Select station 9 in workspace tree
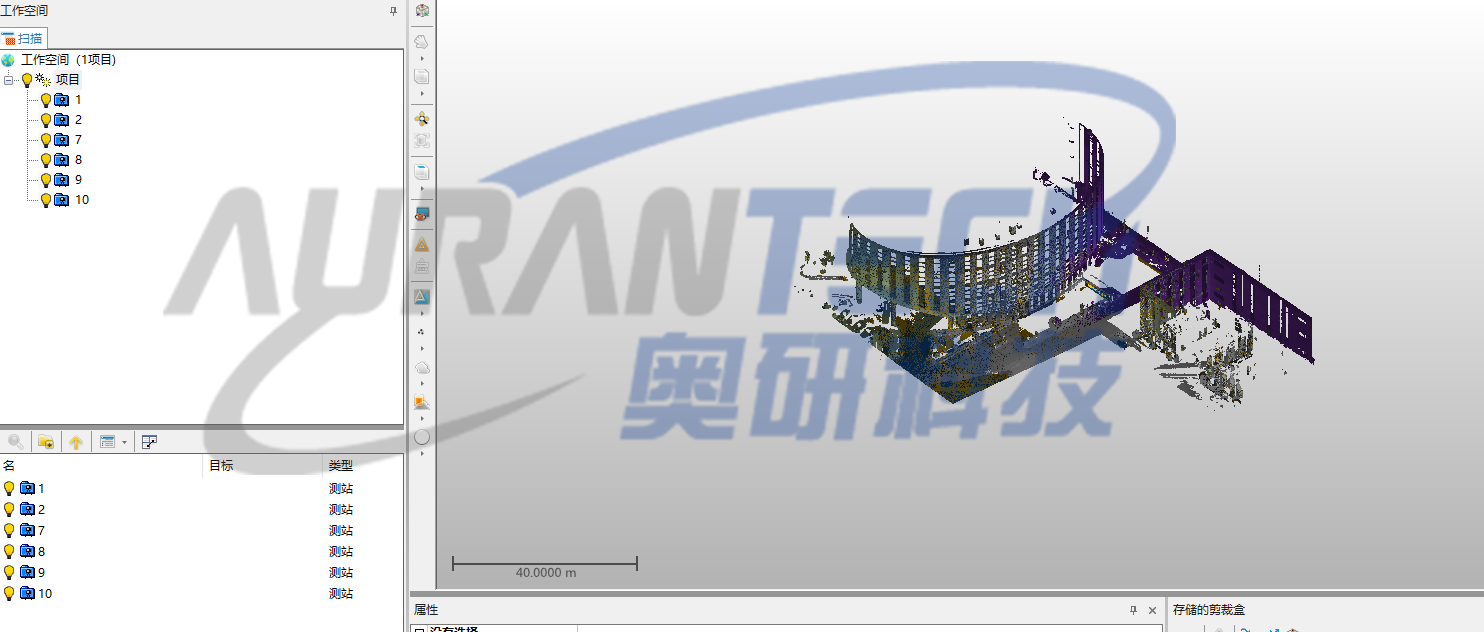 click(78, 180)
